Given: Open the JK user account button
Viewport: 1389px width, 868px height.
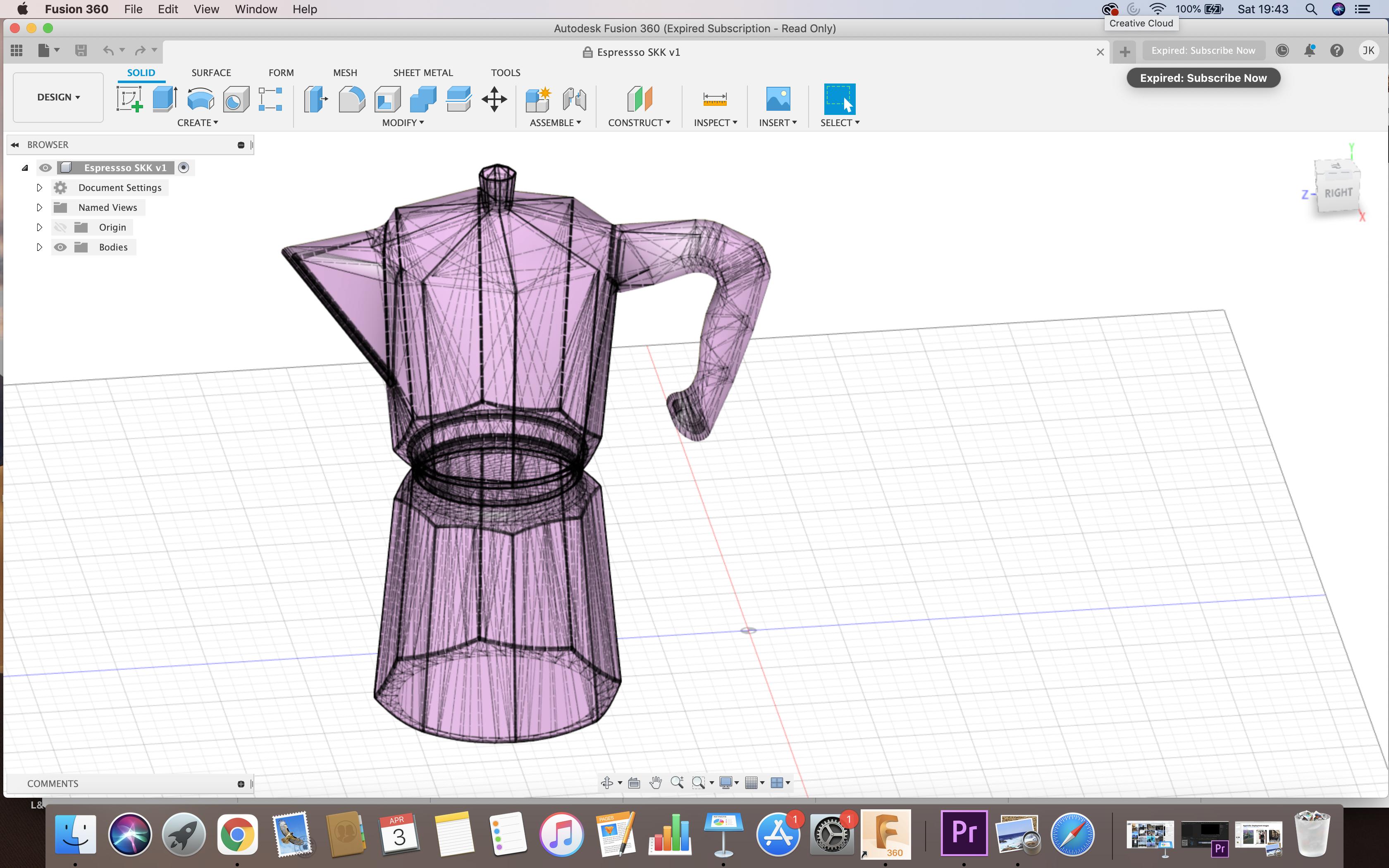Looking at the screenshot, I should tap(1369, 50).
